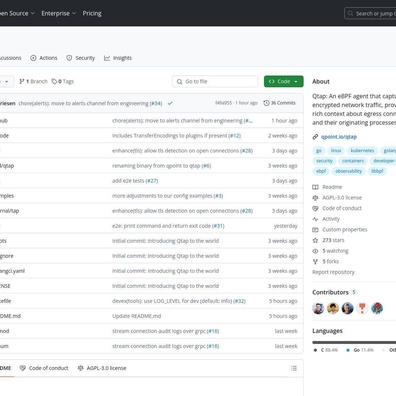The height and width of the screenshot is (396, 396).
Task: Open pull request #12 link
Action: pos(235,136)
